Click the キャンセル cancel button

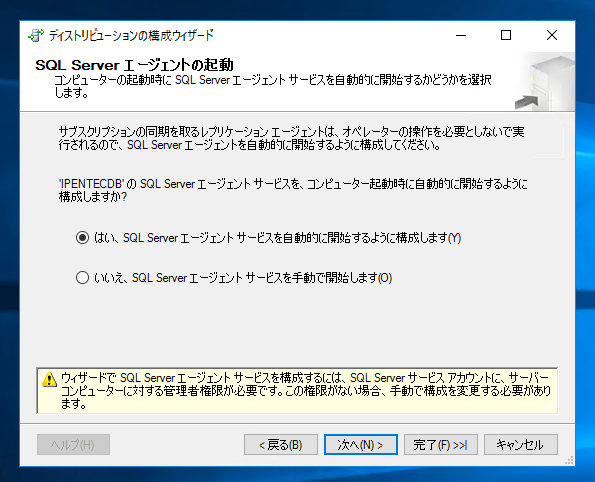[521, 444]
